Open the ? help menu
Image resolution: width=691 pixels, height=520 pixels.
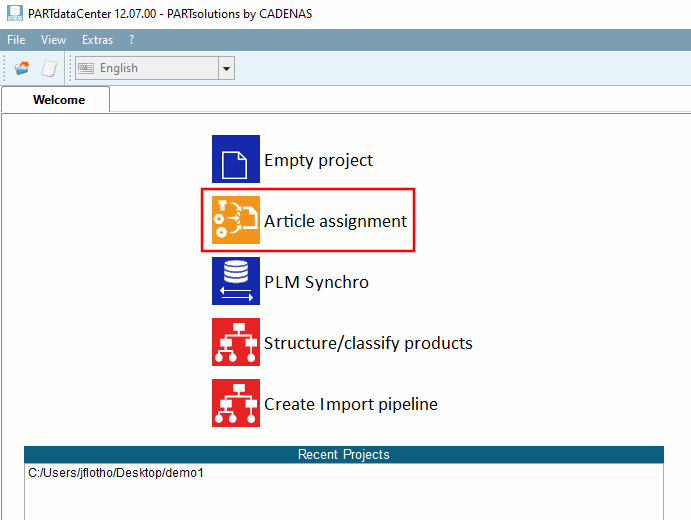tap(131, 40)
